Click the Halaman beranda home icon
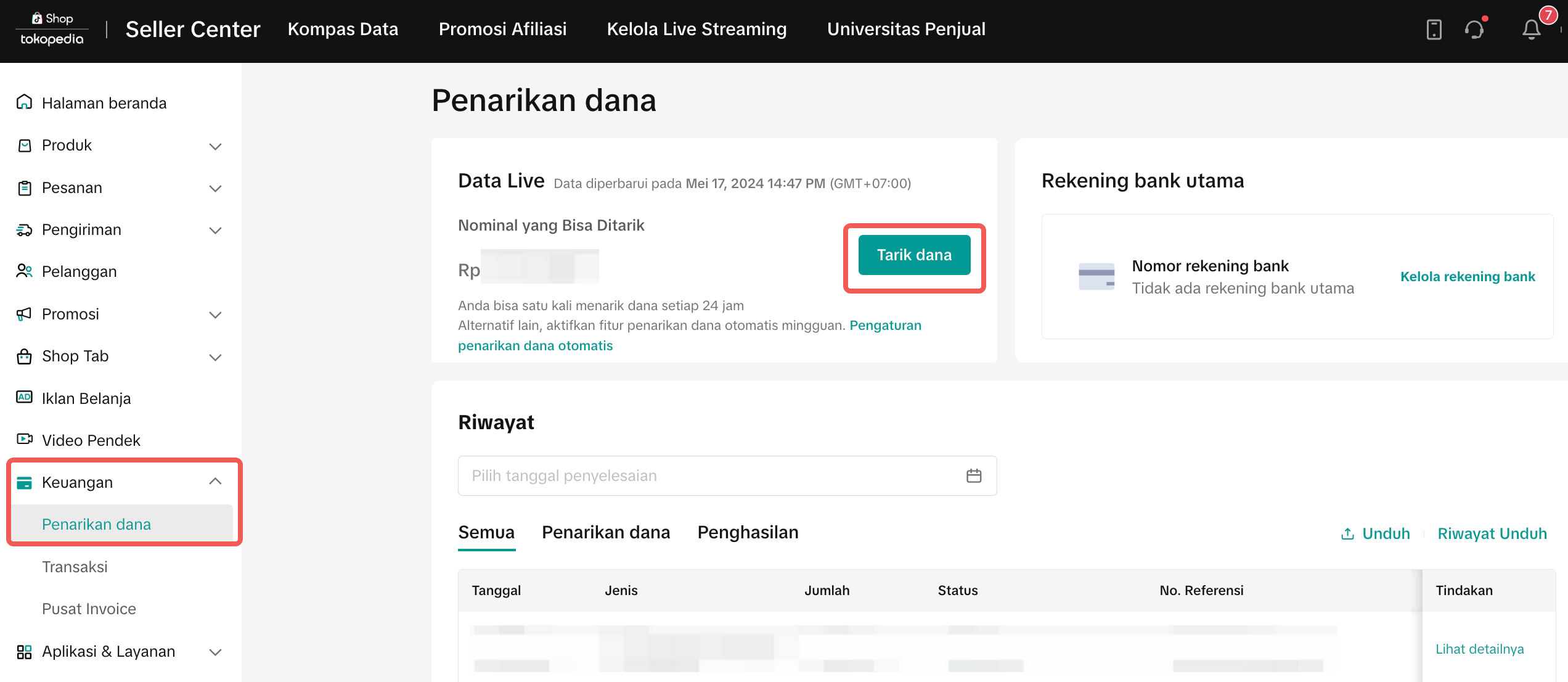 click(x=24, y=102)
